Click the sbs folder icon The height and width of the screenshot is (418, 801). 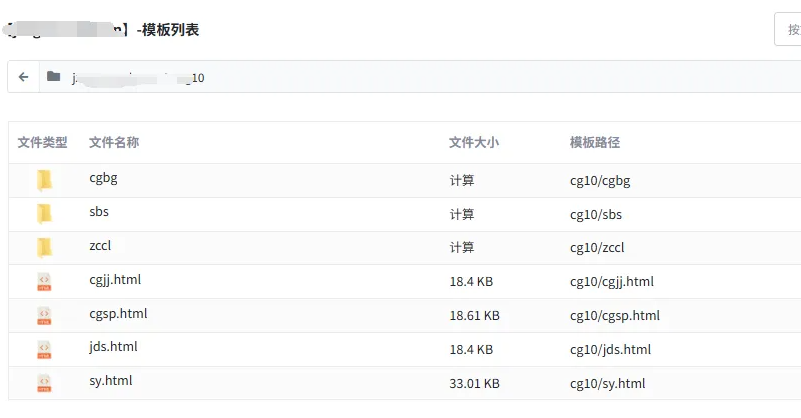point(44,213)
